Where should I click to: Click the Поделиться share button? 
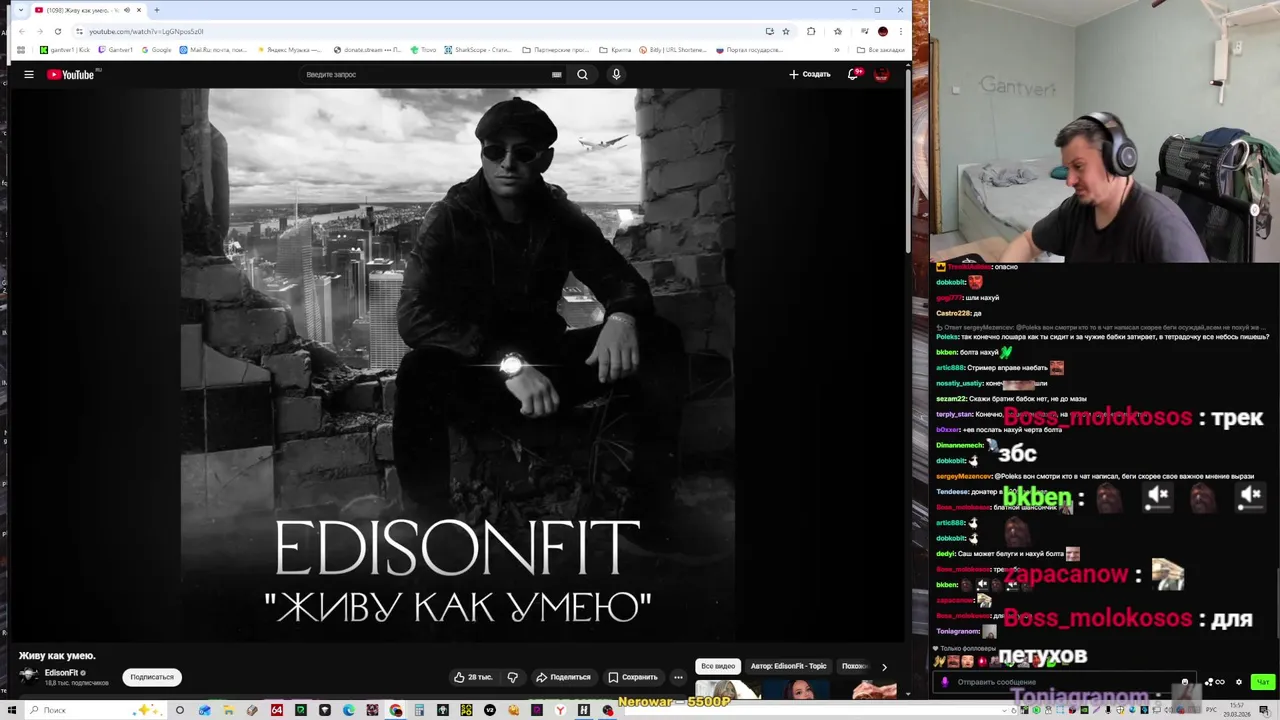tap(563, 677)
